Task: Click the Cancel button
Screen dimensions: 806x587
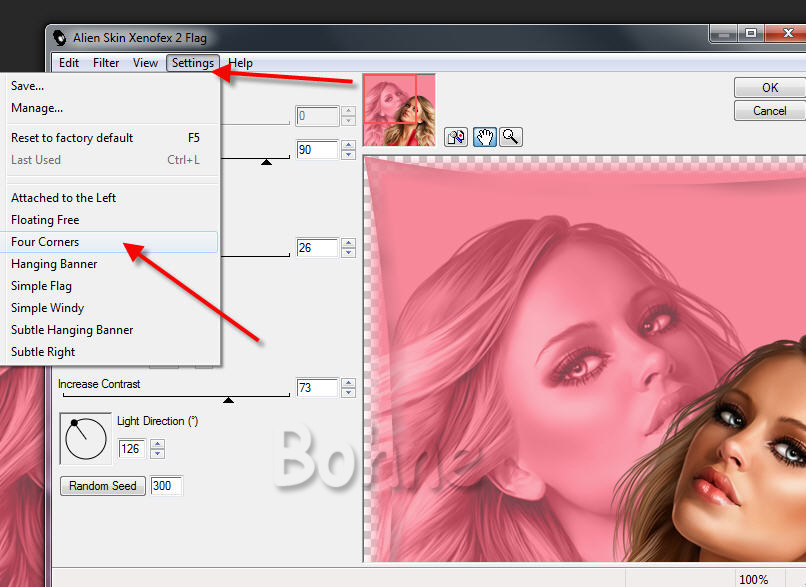Action: pyautogui.click(x=770, y=111)
